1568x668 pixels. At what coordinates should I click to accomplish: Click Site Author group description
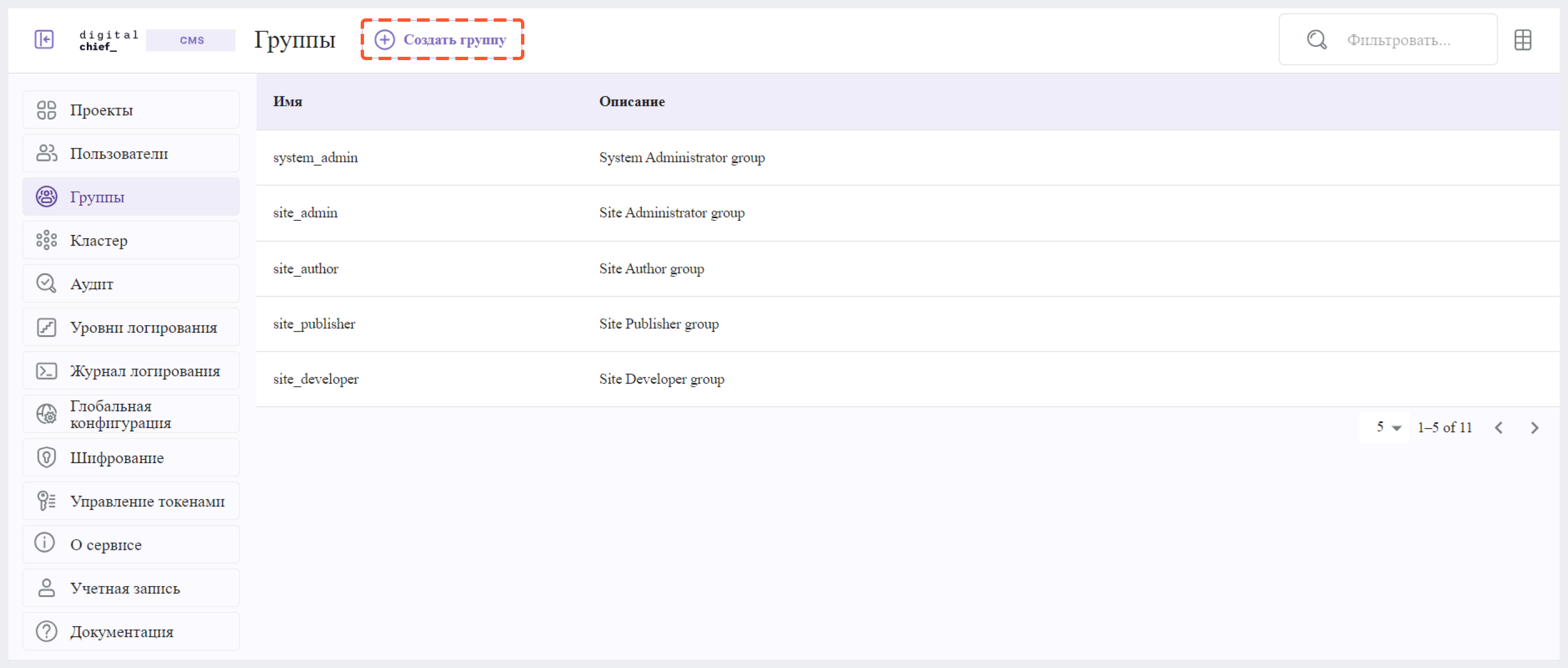coord(651,268)
